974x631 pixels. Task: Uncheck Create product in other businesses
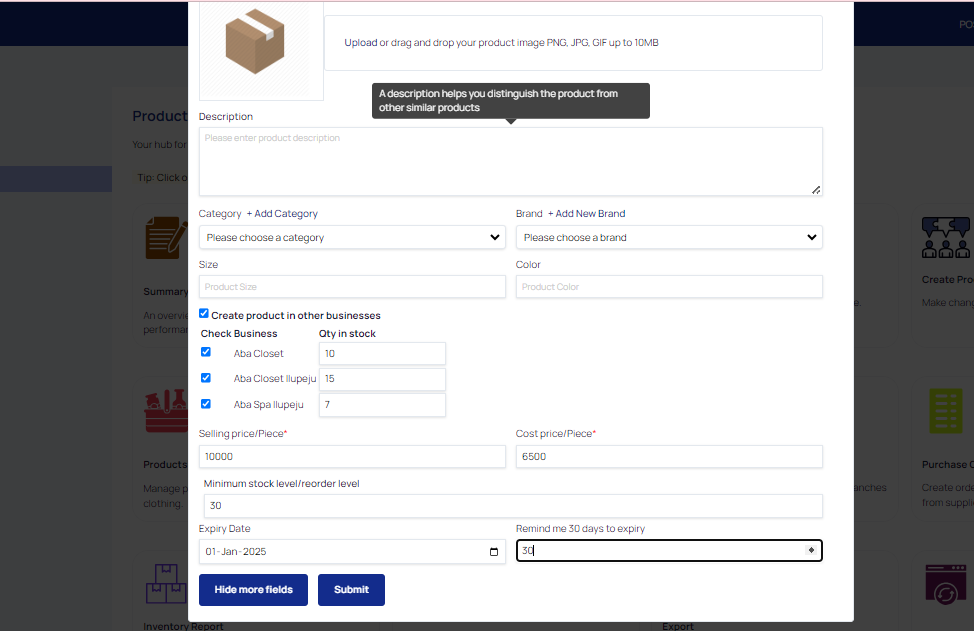[205, 314]
